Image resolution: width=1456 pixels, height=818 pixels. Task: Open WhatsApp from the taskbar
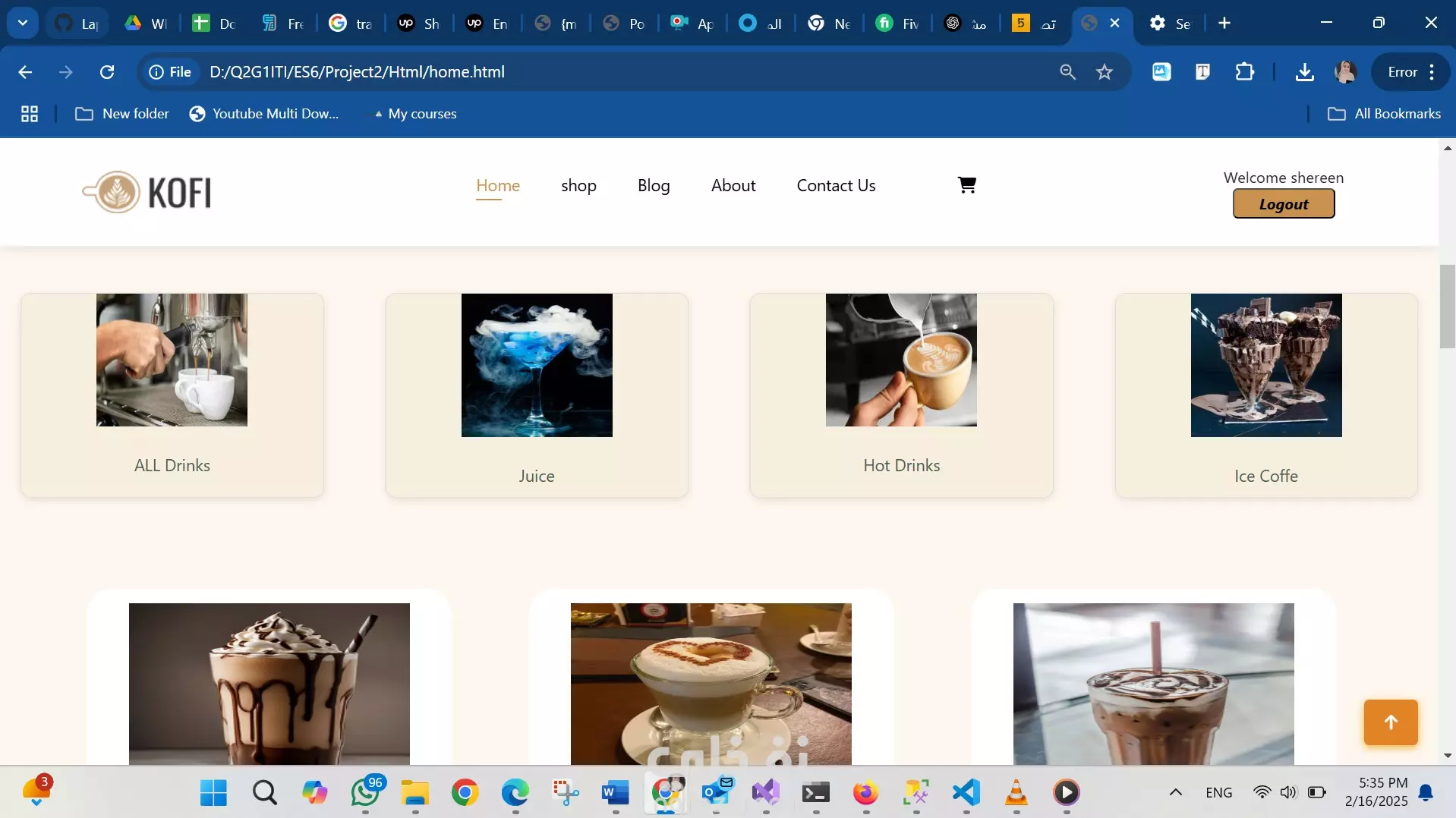366,793
